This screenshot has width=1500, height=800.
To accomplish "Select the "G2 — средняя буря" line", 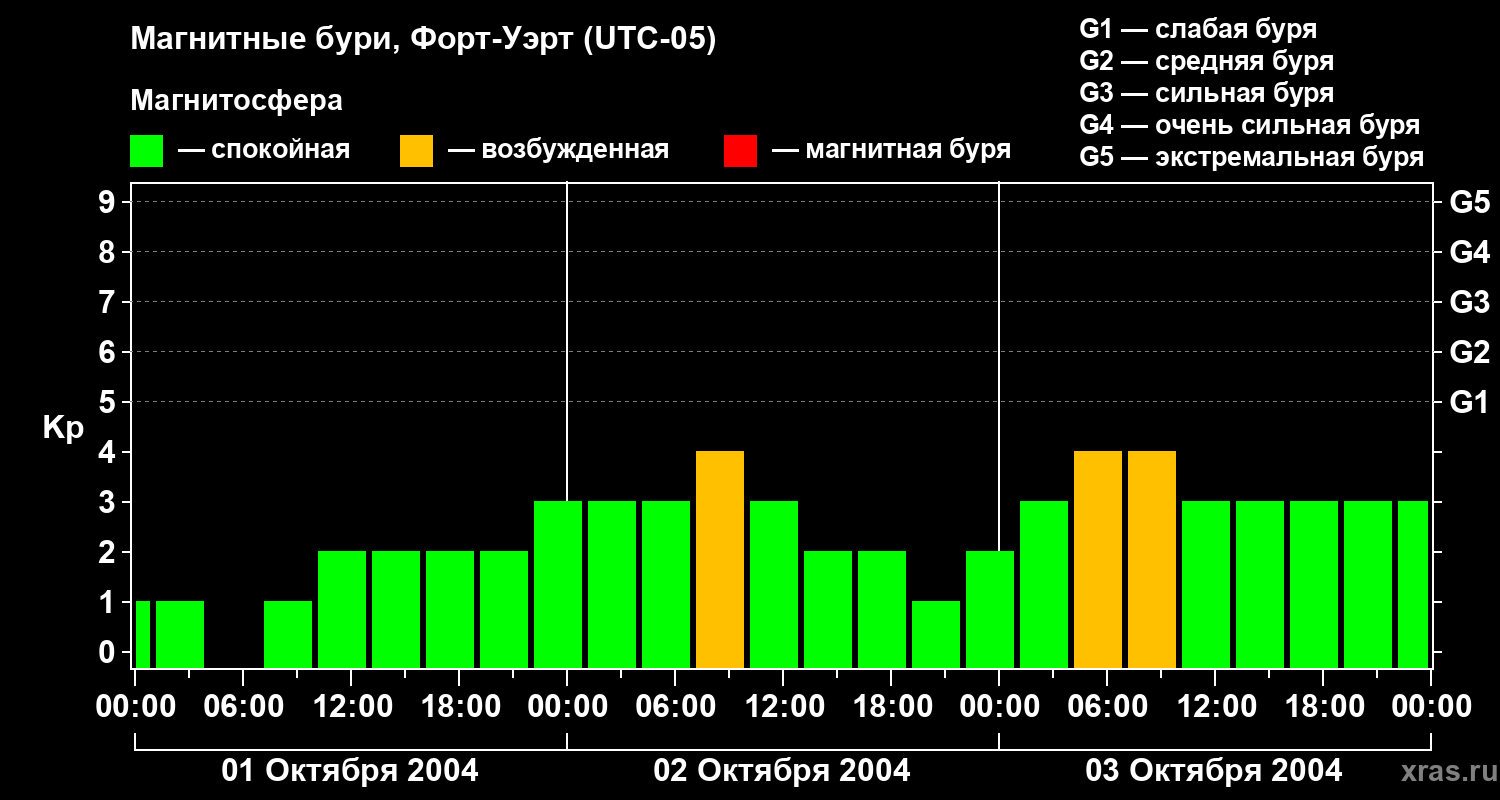I will [x=1206, y=61].
